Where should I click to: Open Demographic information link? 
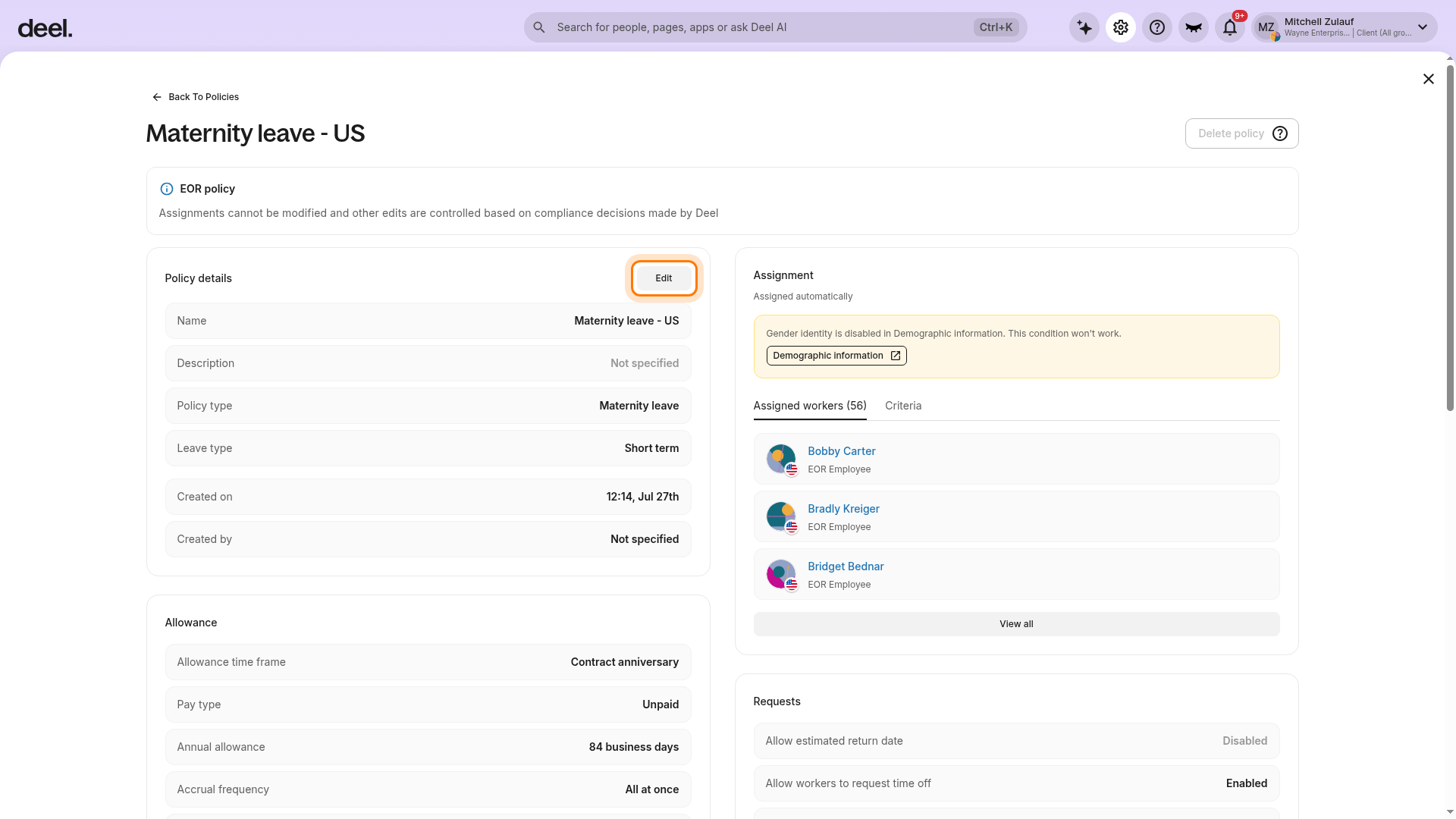point(836,356)
